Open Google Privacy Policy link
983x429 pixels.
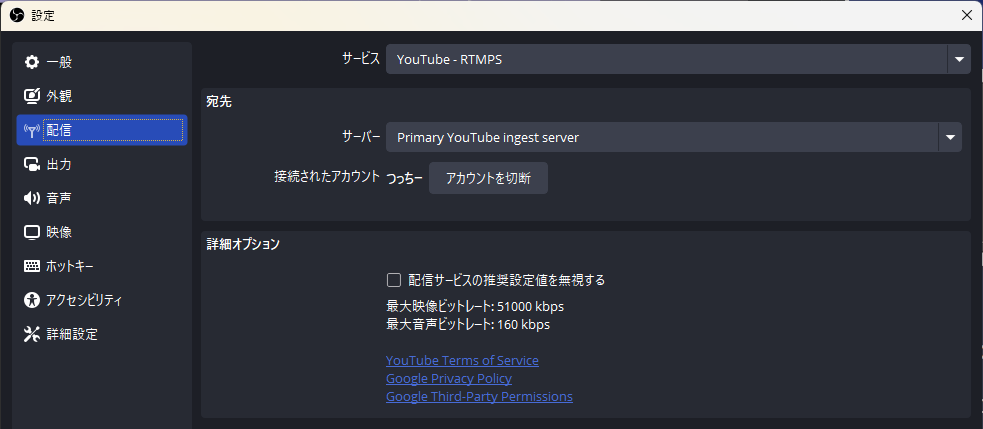tap(449, 379)
